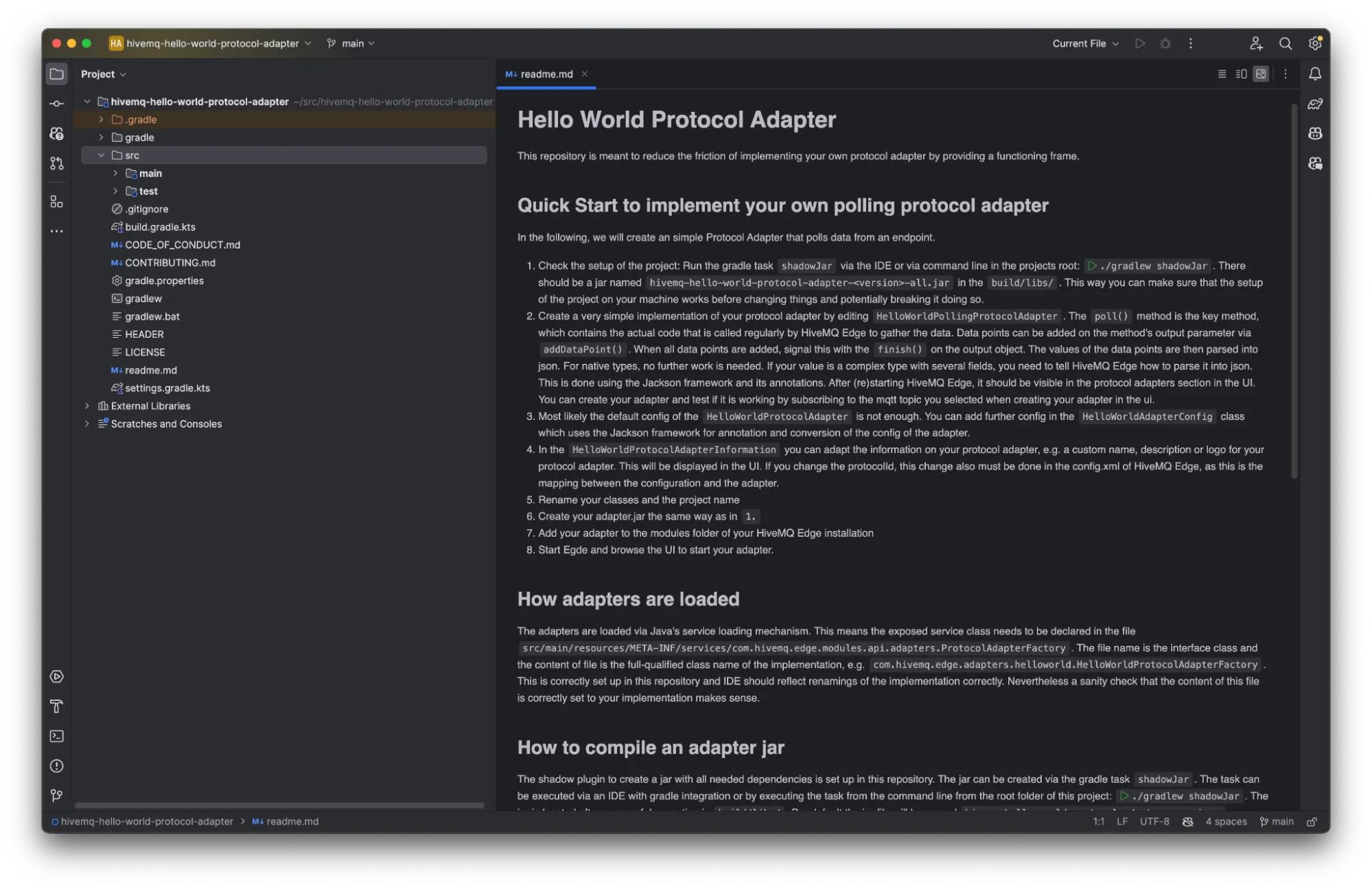Screen dimensions: 1372x889
Task: Select the LICENSE file
Action: [145, 351]
